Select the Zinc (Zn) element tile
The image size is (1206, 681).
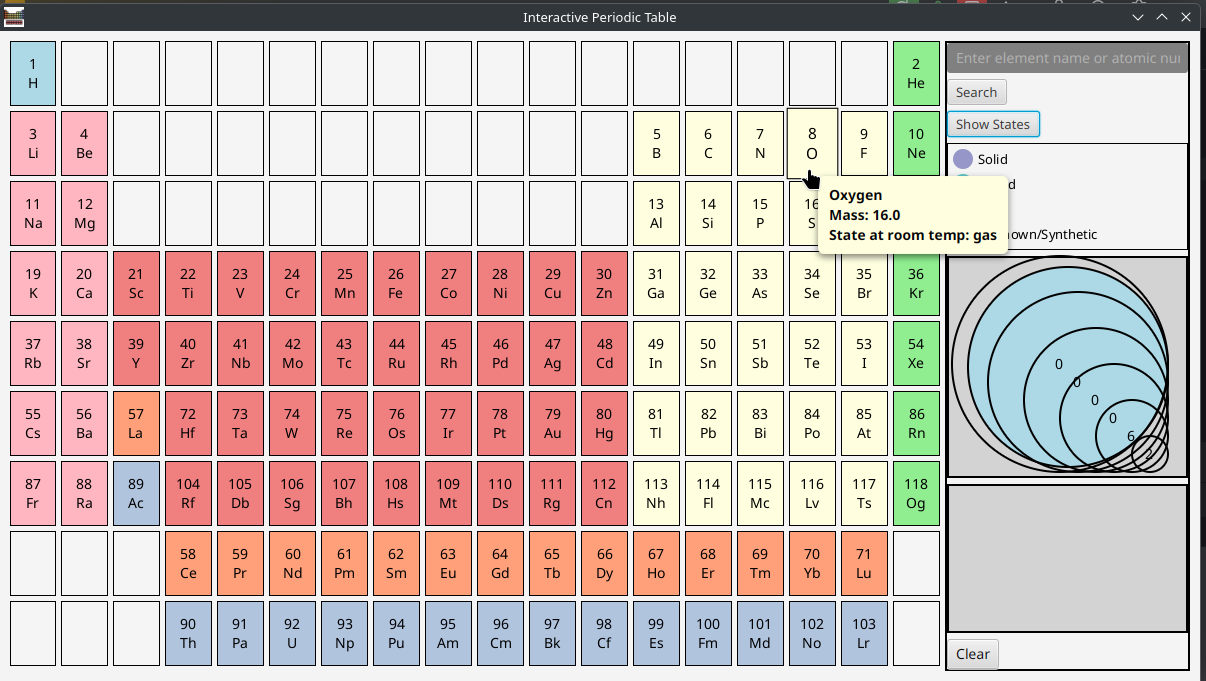(x=604, y=283)
